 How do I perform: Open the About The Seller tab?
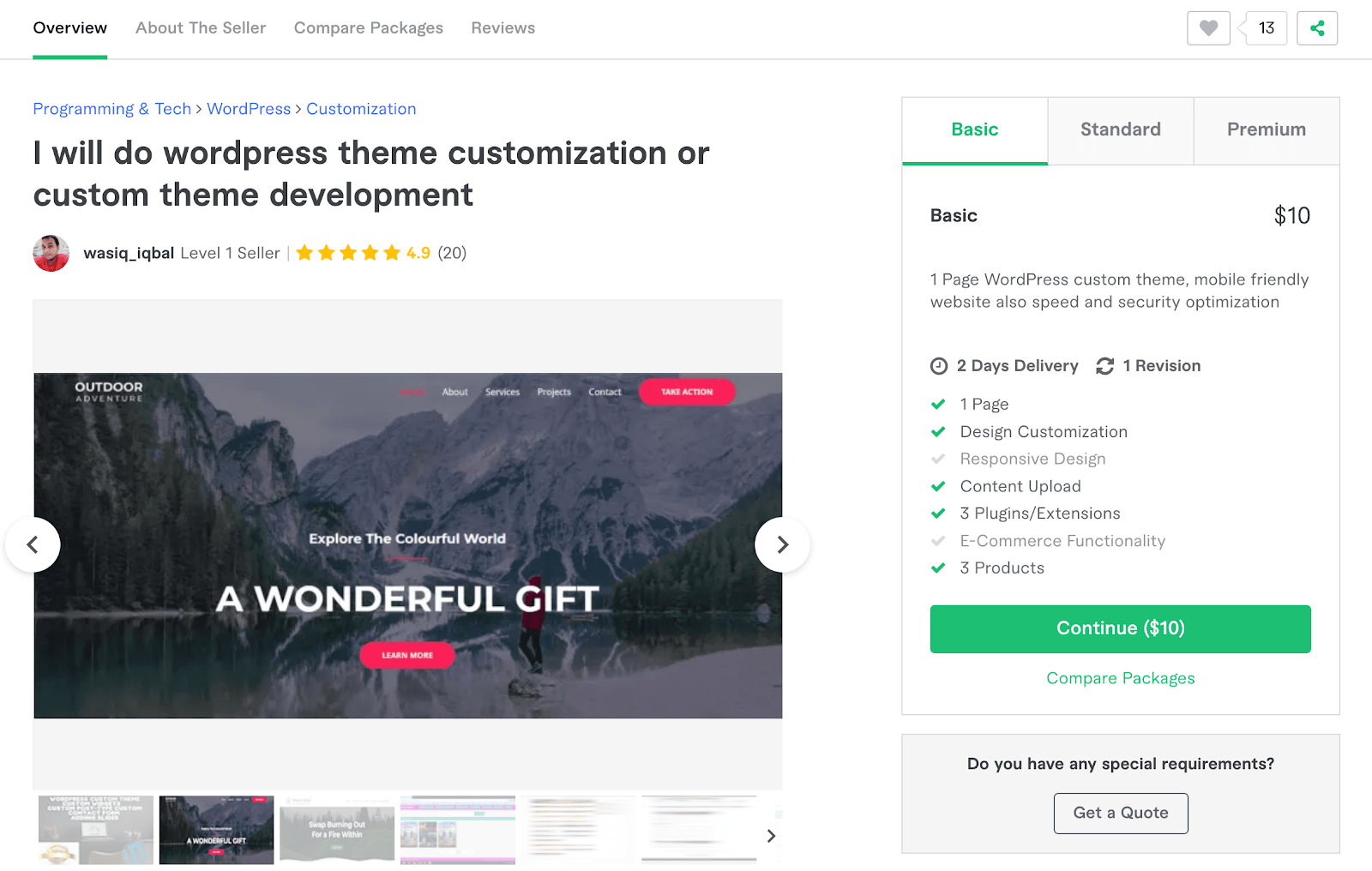pyautogui.click(x=201, y=28)
